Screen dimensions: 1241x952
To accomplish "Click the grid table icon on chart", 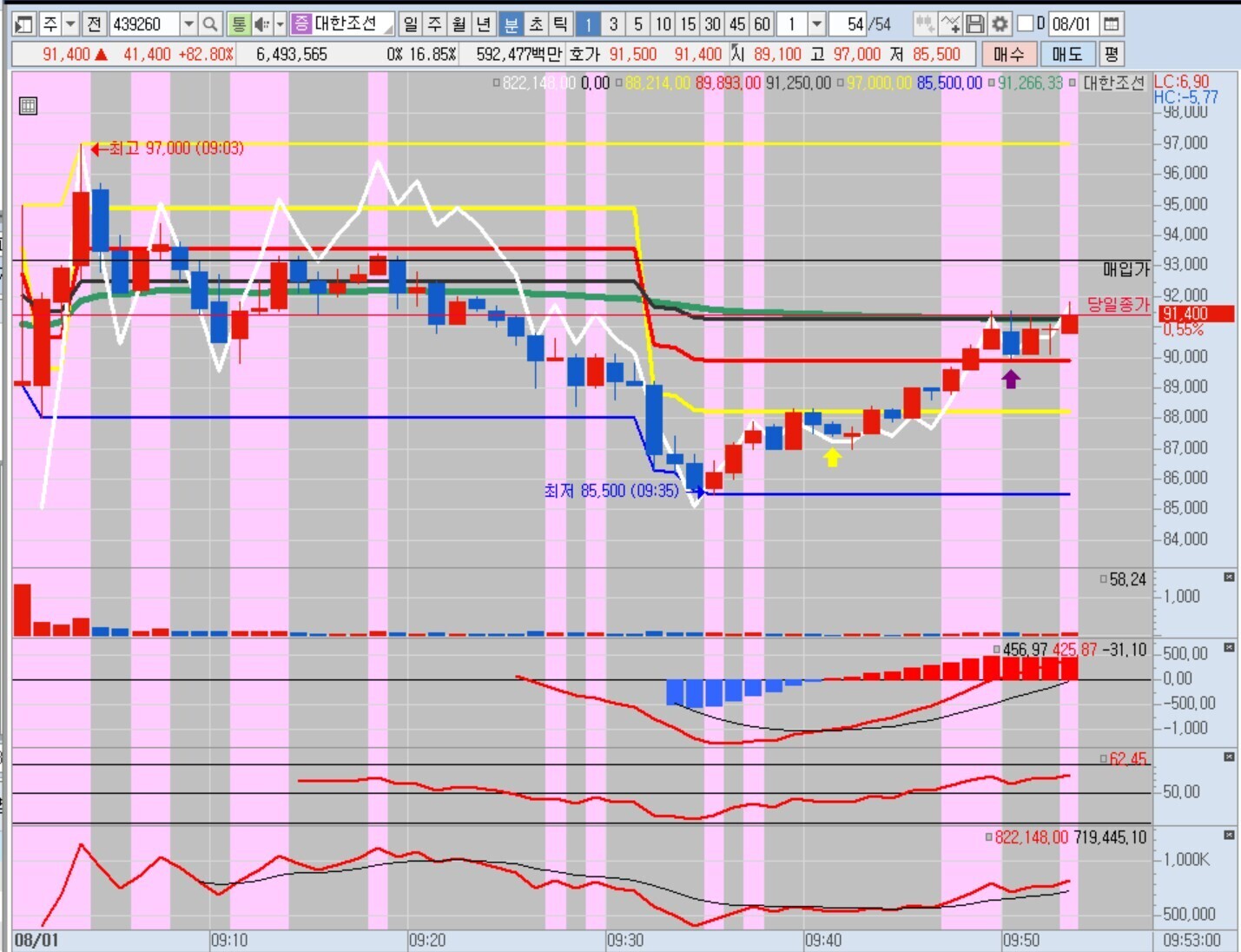I will [28, 106].
